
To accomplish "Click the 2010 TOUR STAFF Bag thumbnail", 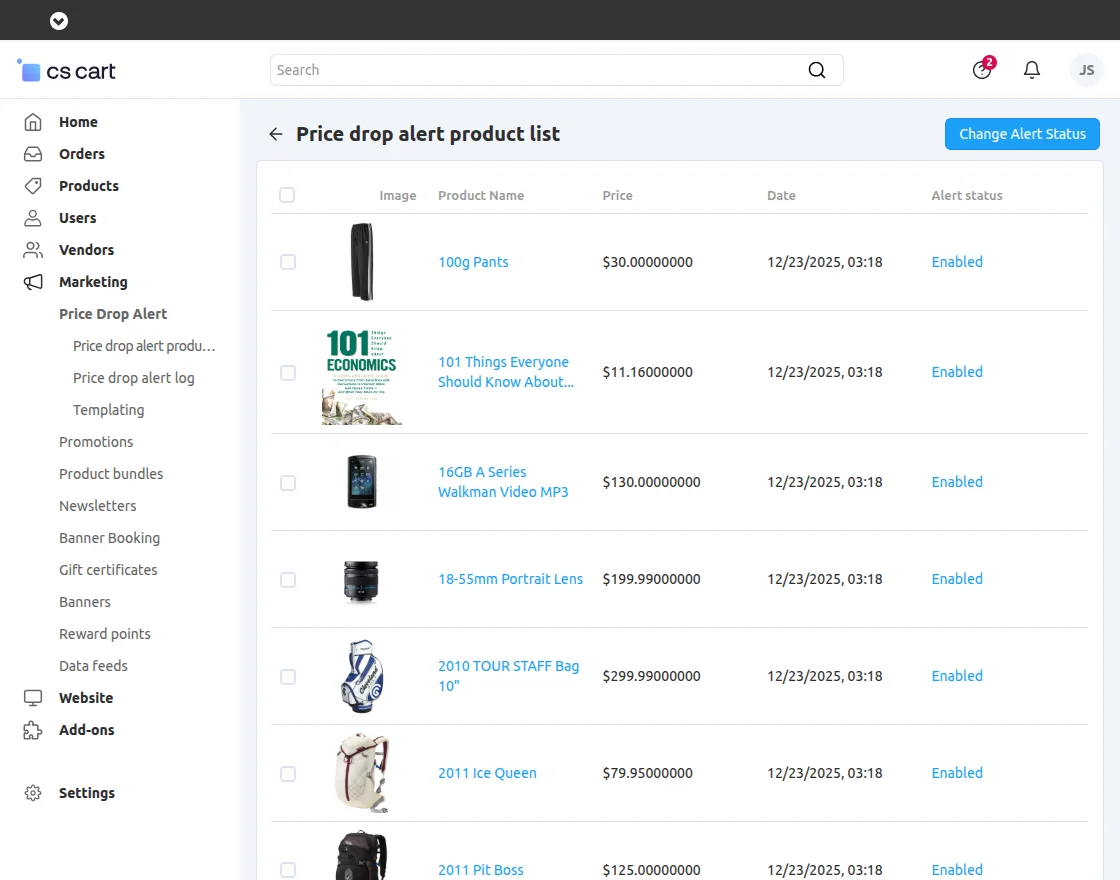I will (x=361, y=676).
